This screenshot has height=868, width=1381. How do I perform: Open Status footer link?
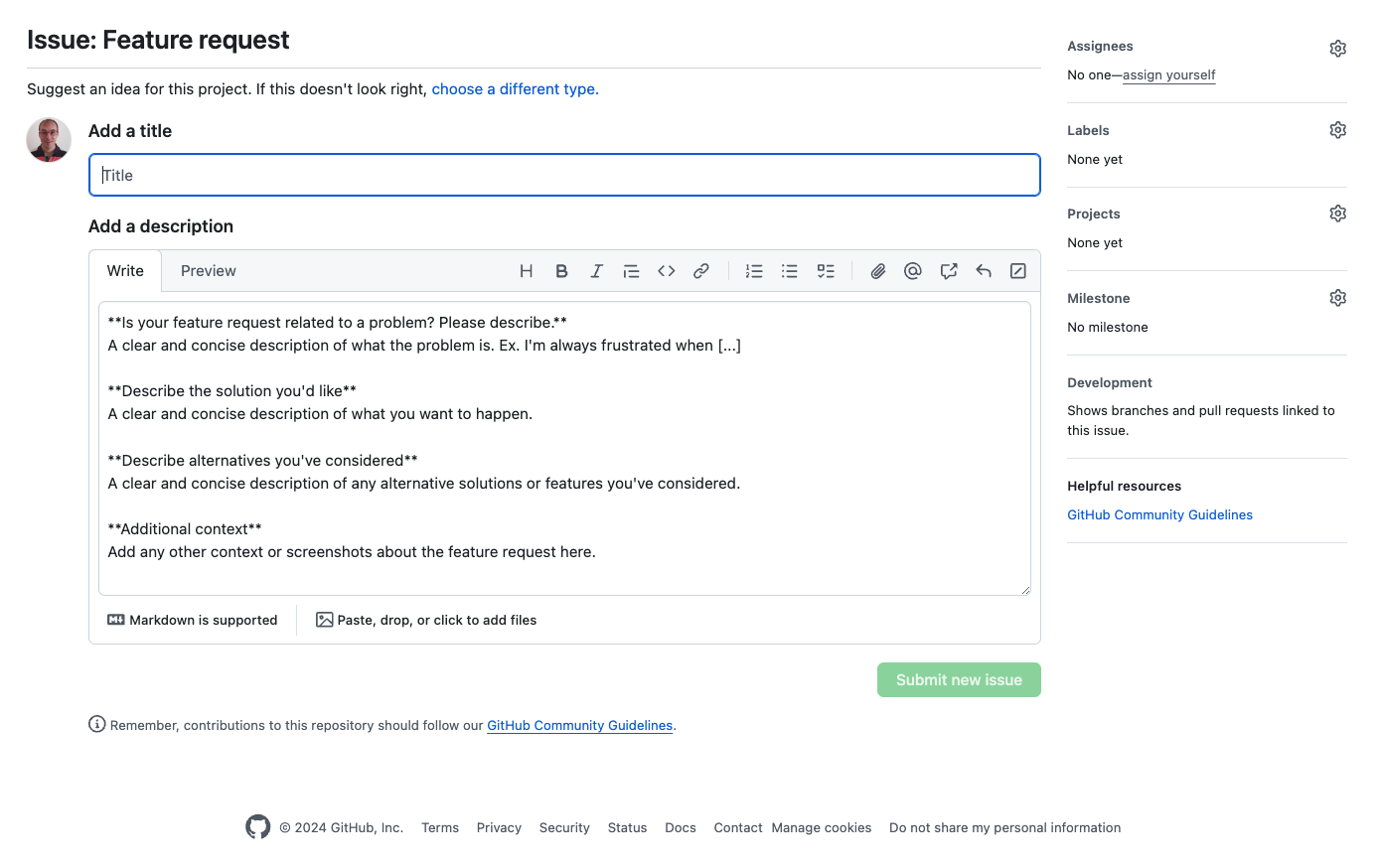coord(627,827)
